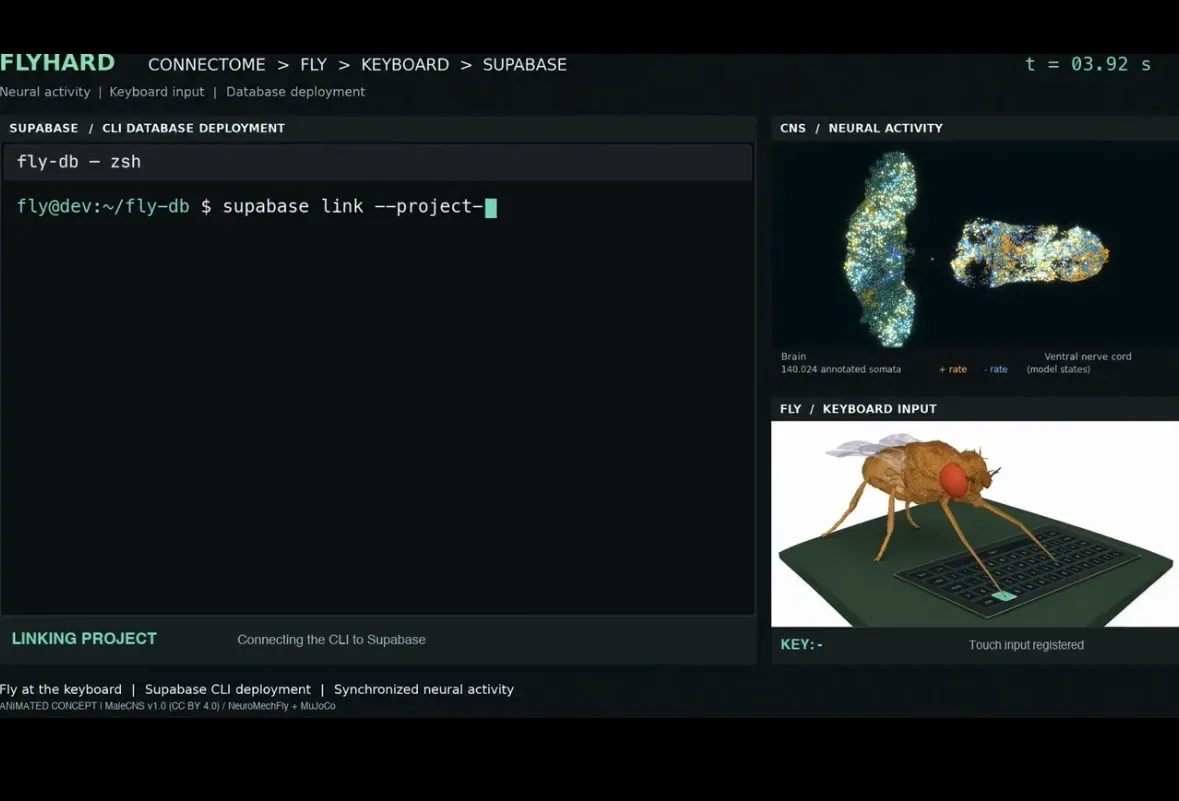
Task: Click 'Connecting the CLI to Supabase' text
Action: pyautogui.click(x=332, y=639)
